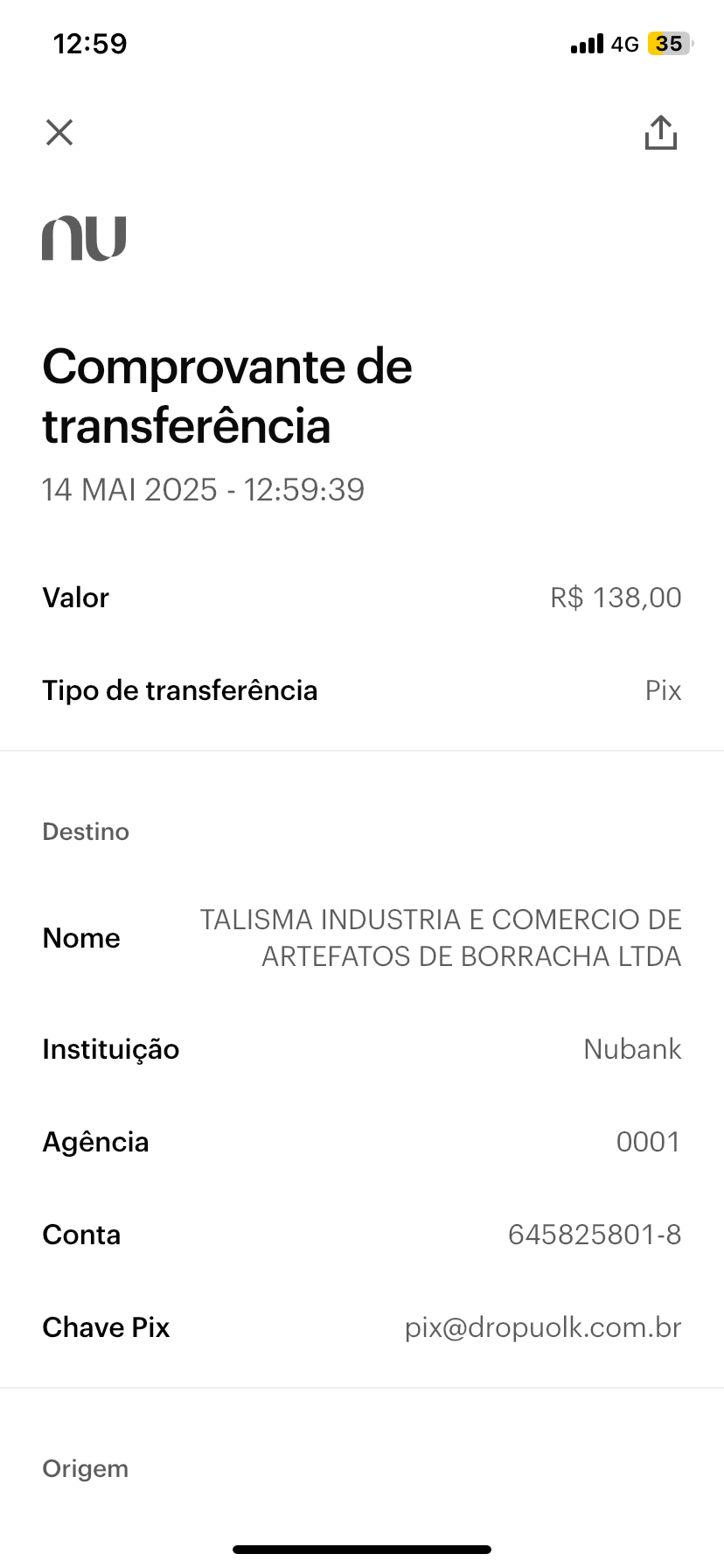Tap the recipient name TALISMA INDUSTRIA

(441, 938)
